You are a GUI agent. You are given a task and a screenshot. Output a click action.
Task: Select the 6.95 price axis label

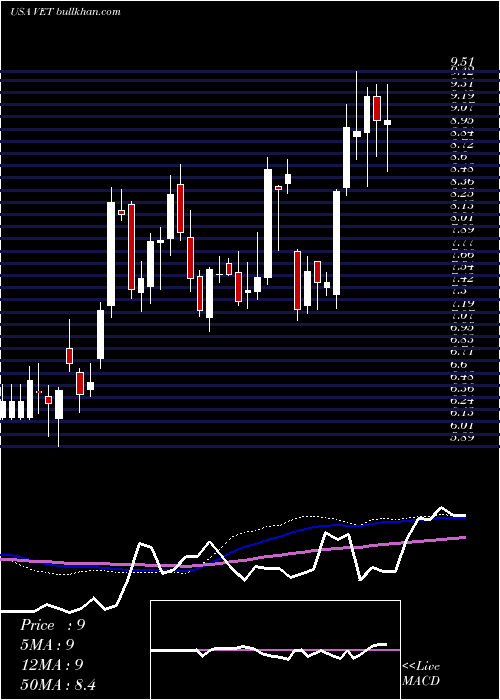(462, 328)
